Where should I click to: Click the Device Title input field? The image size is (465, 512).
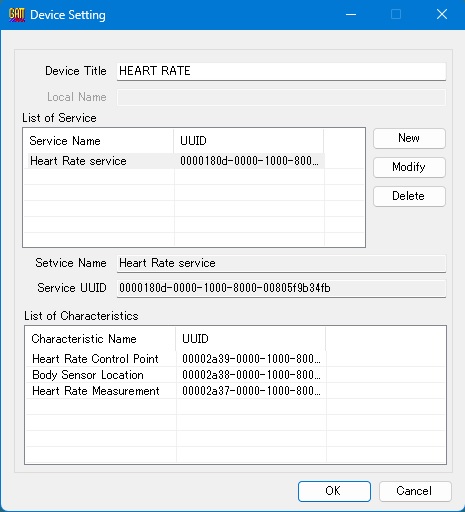click(281, 71)
